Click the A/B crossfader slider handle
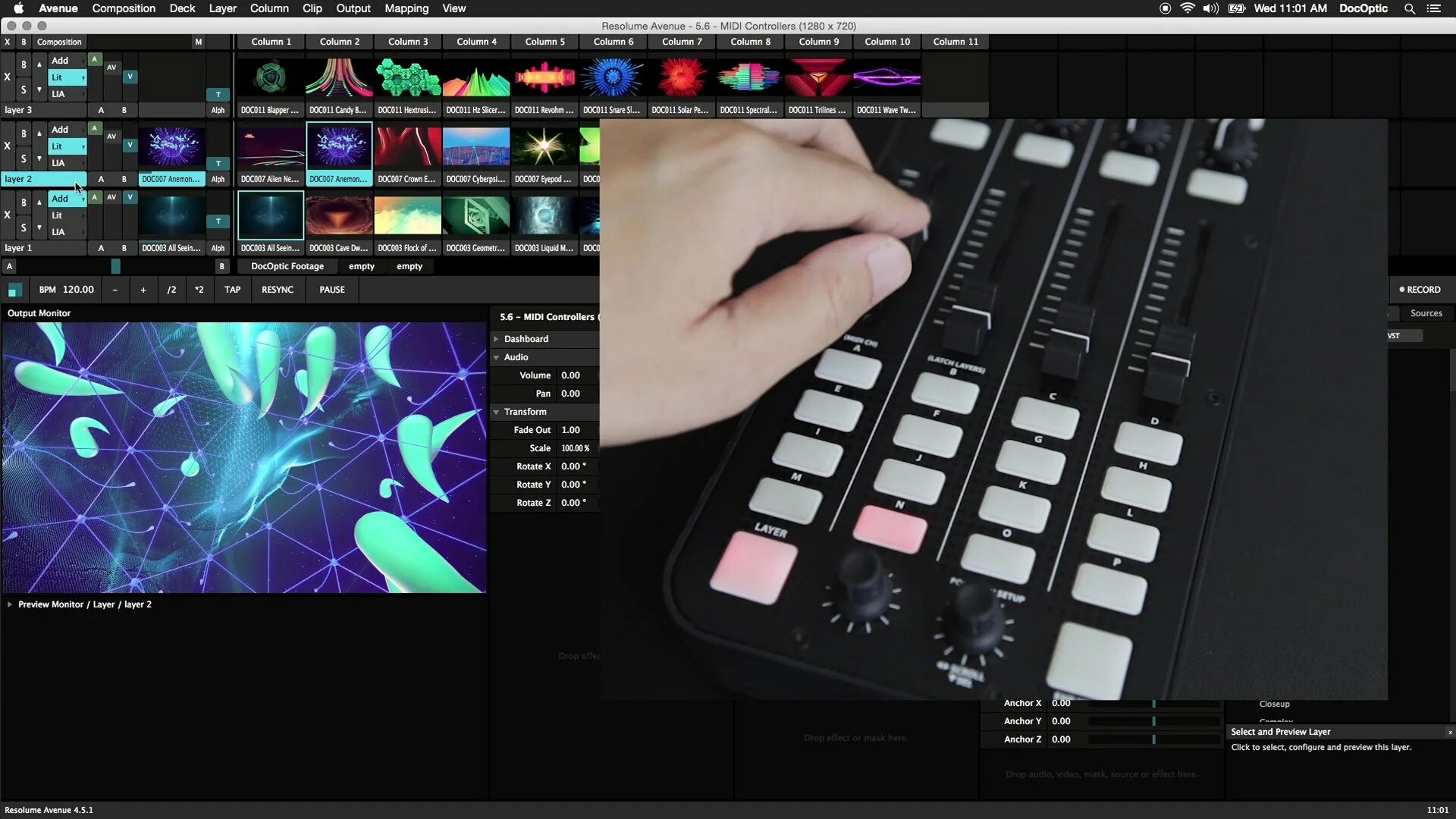1456x819 pixels. [115, 266]
